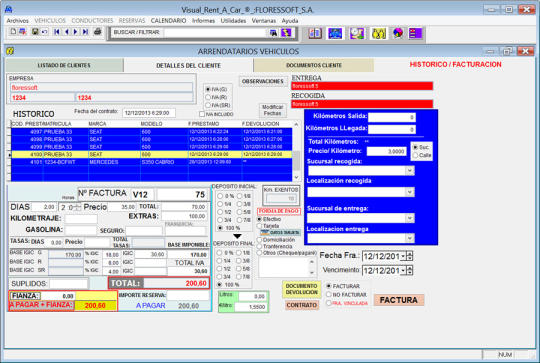Click the DOCUMENTO DEVOLUCION button
540x363 pixels.
pos(302,289)
